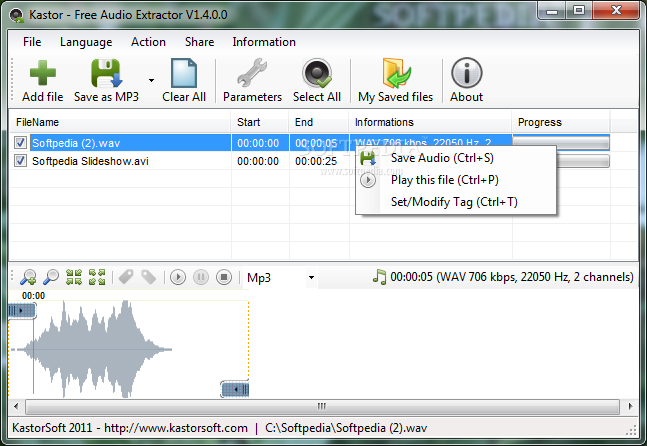Click the Informations column header
Screen dimensions: 647x446
pos(430,122)
